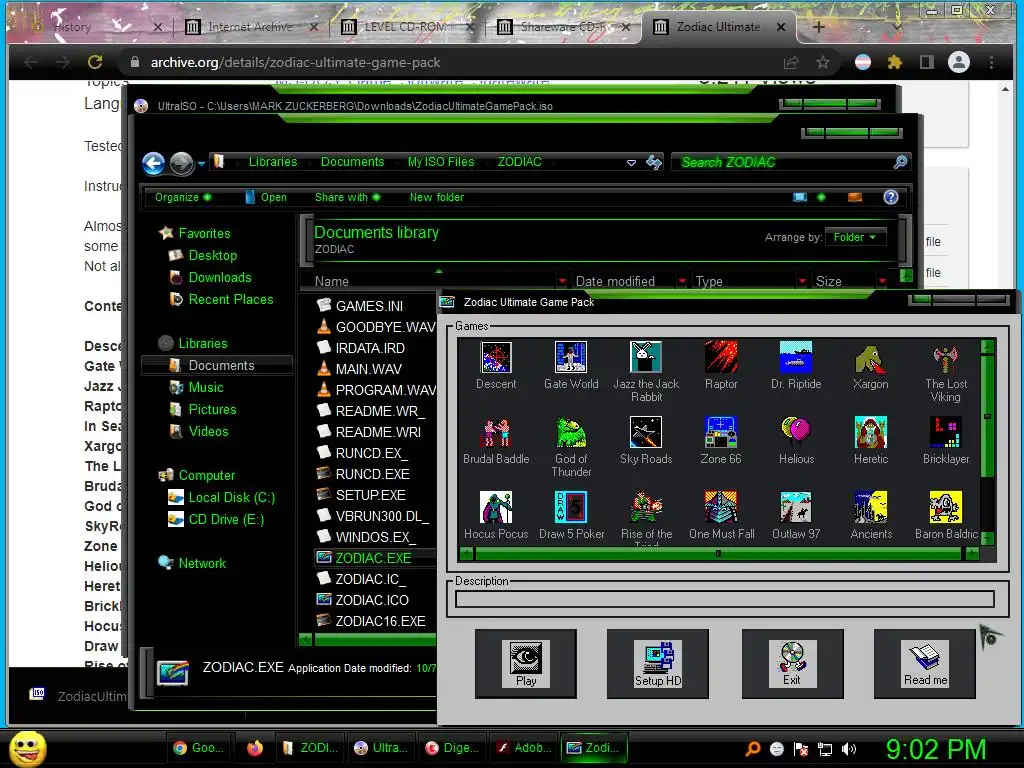Open the Size column filter dropdown
The image size is (1024, 768).
tap(882, 281)
